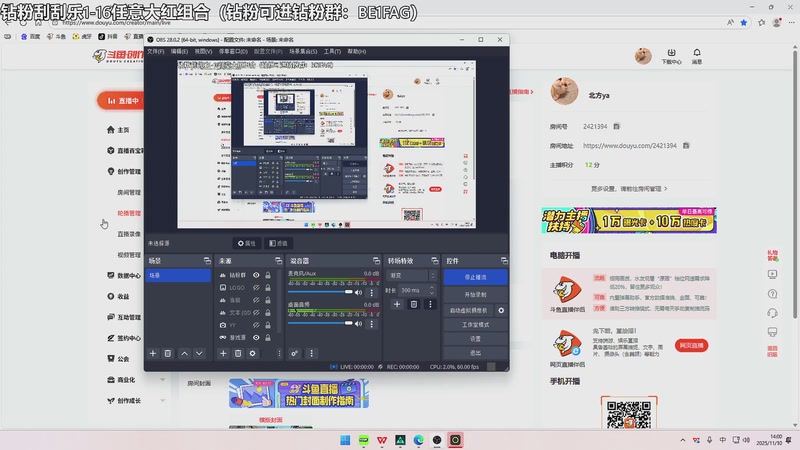Move selected scene up with arrow
Viewport: 800px width, 450px height.
point(185,353)
